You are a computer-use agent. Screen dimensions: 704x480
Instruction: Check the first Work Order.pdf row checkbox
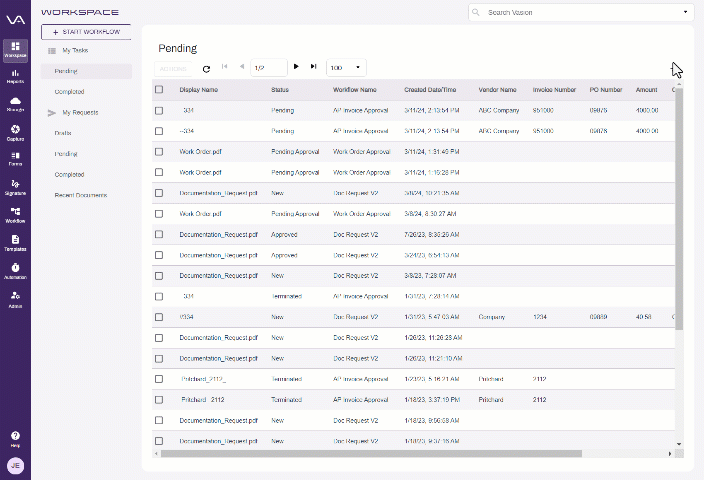click(x=159, y=152)
